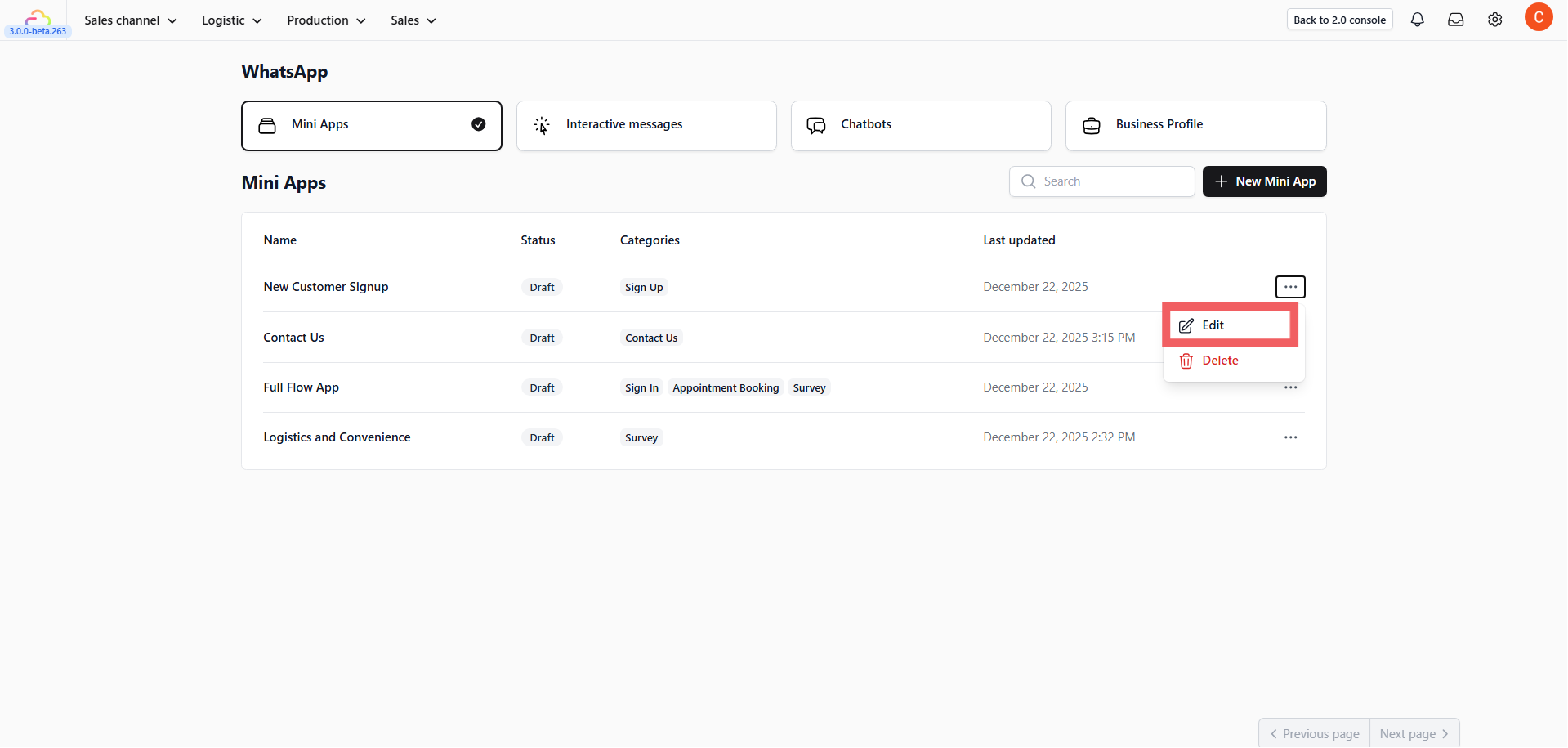Click the Status column header
The image size is (1568, 748).
coord(538,240)
